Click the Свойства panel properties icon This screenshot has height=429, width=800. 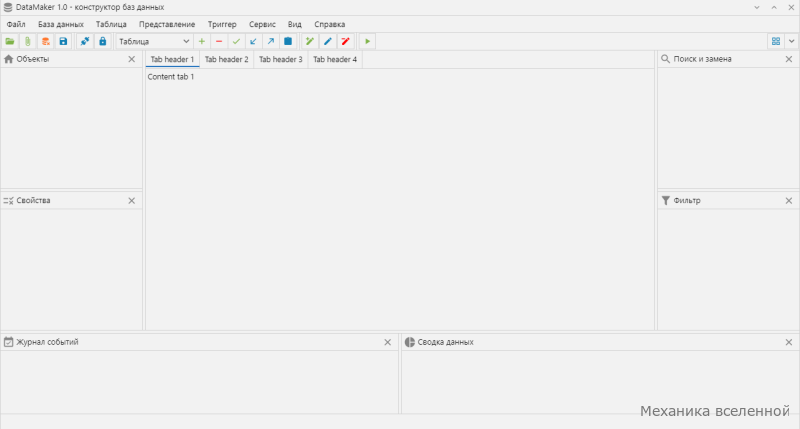coord(8,200)
